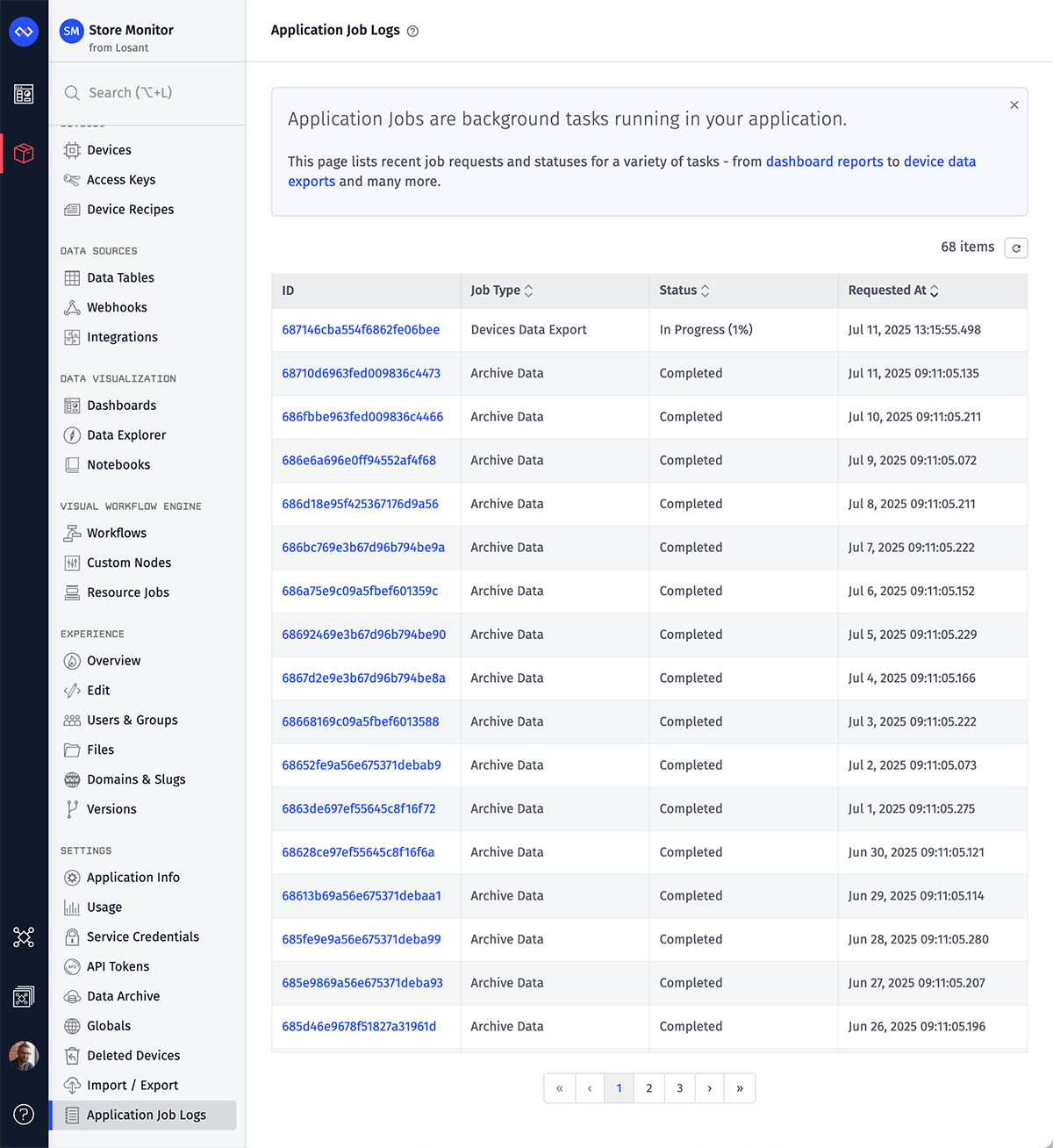Screen dimensions: 1053x1148
Task: Follow the dashboard reports link
Action: click(824, 161)
